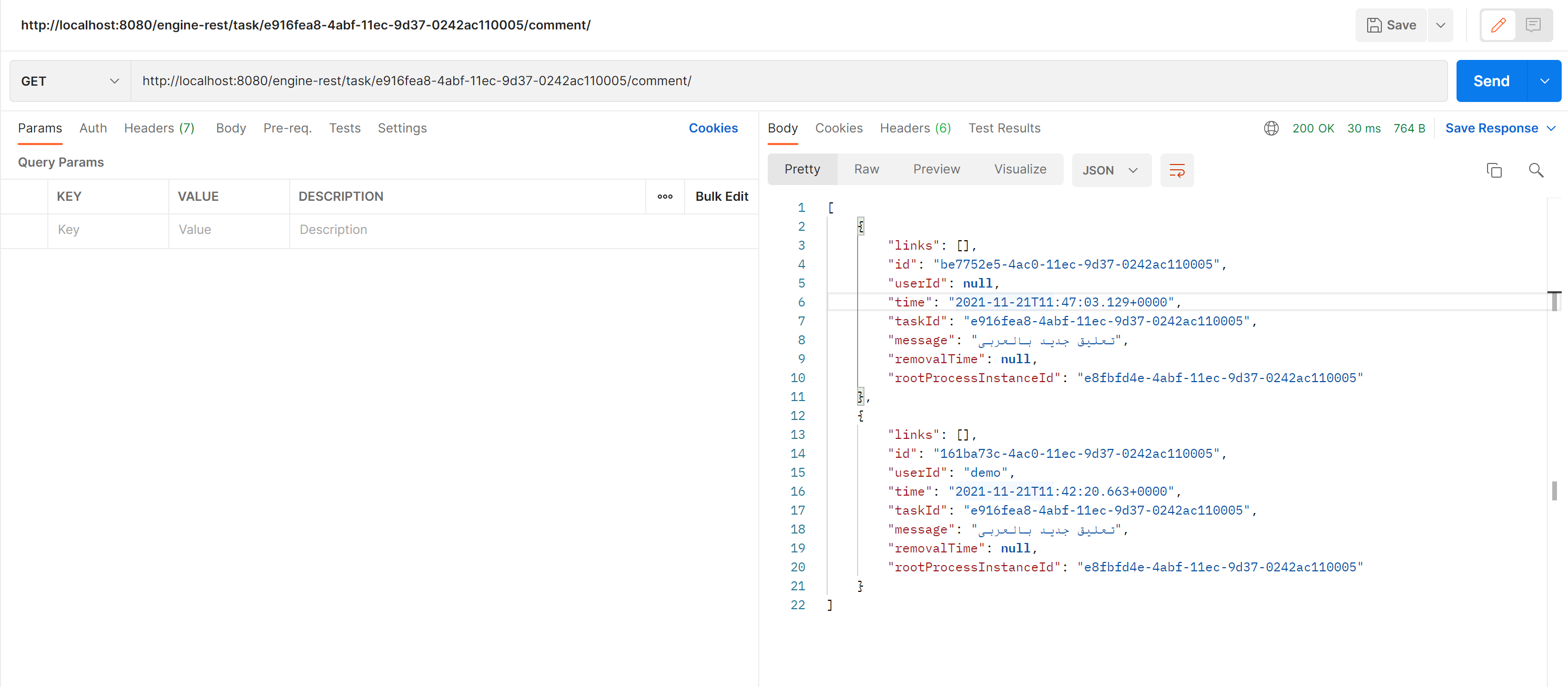Click the 200 OK status text
The height and width of the screenshot is (687, 1568).
tap(1313, 128)
